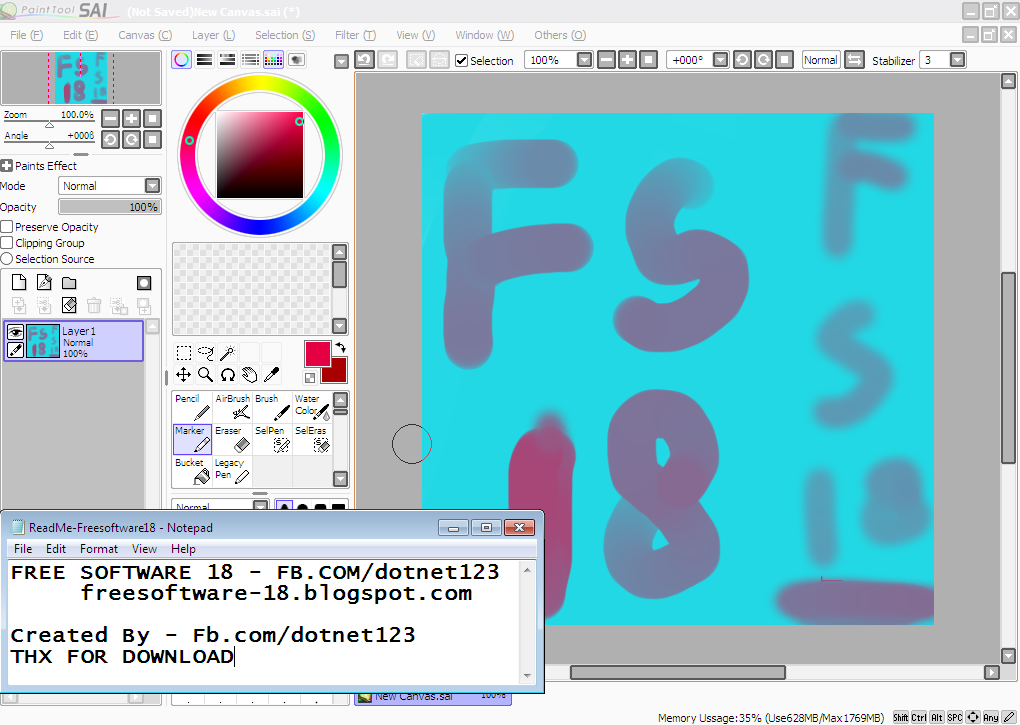Open the layer Mode dropdown showing Normal
This screenshot has height=725, width=1020.
[152, 185]
